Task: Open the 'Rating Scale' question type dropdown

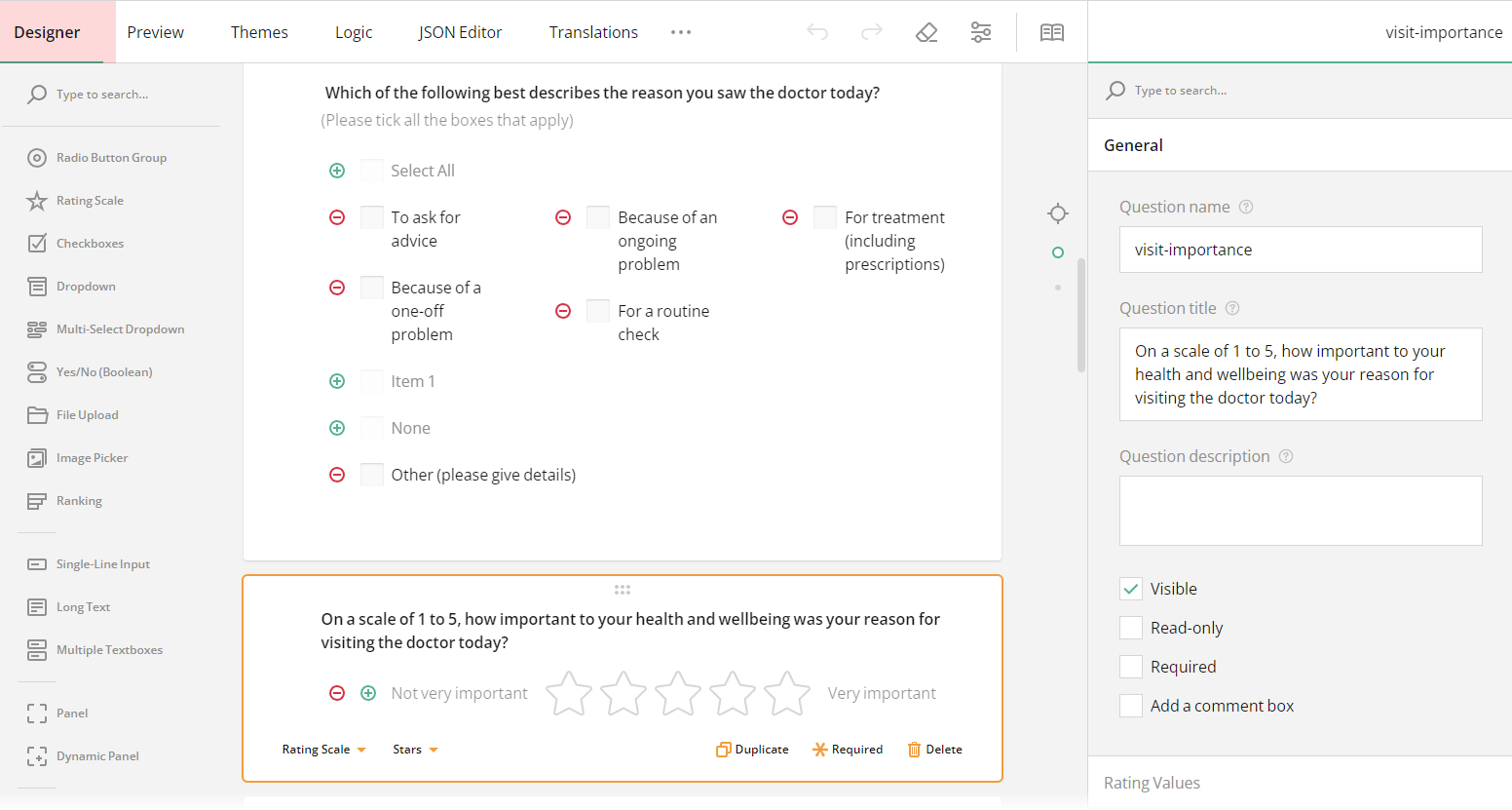Action: (x=323, y=749)
